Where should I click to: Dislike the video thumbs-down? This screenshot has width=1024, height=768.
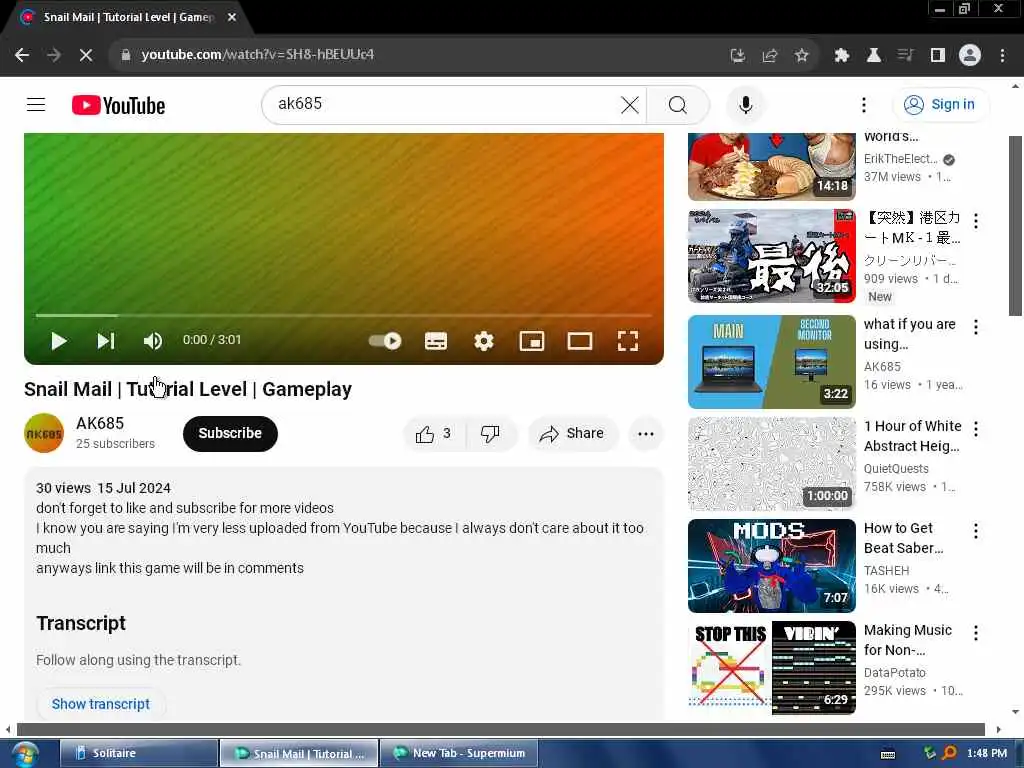490,434
